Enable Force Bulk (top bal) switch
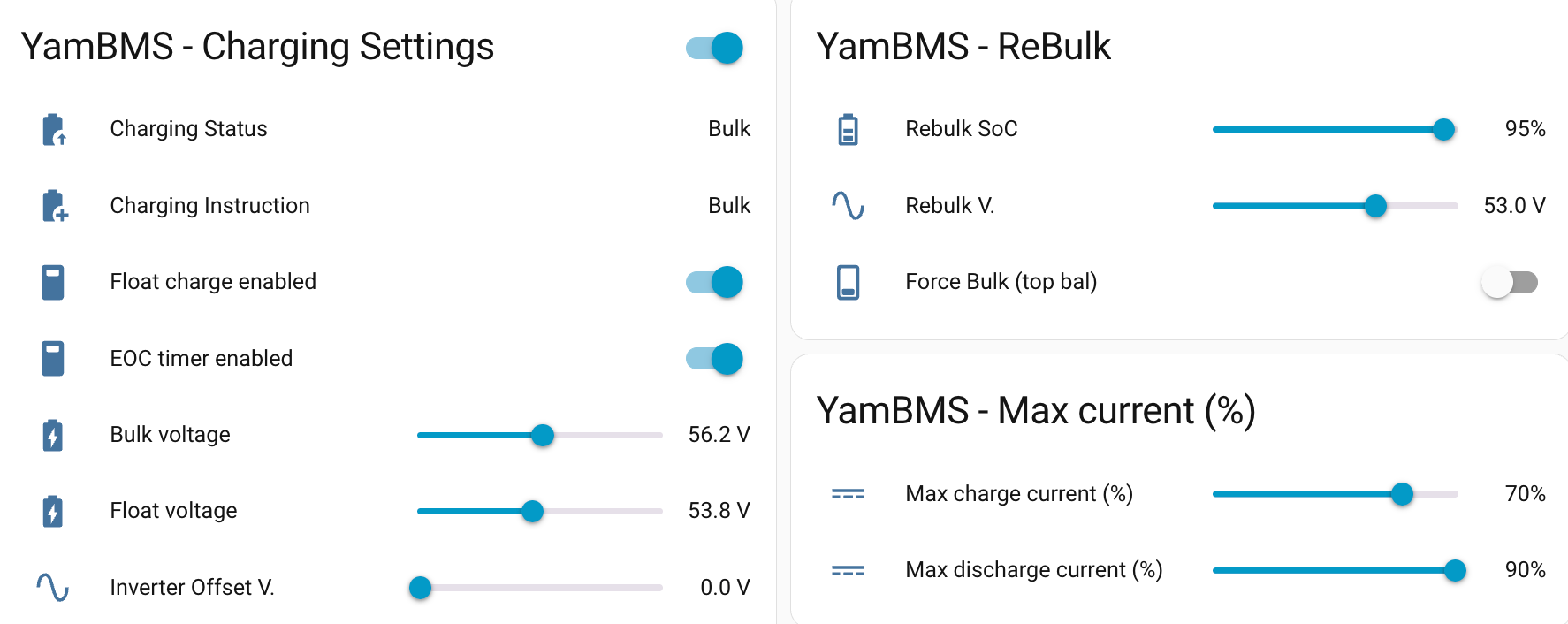Image resolution: width=1568 pixels, height=624 pixels. pyautogui.click(x=1510, y=282)
